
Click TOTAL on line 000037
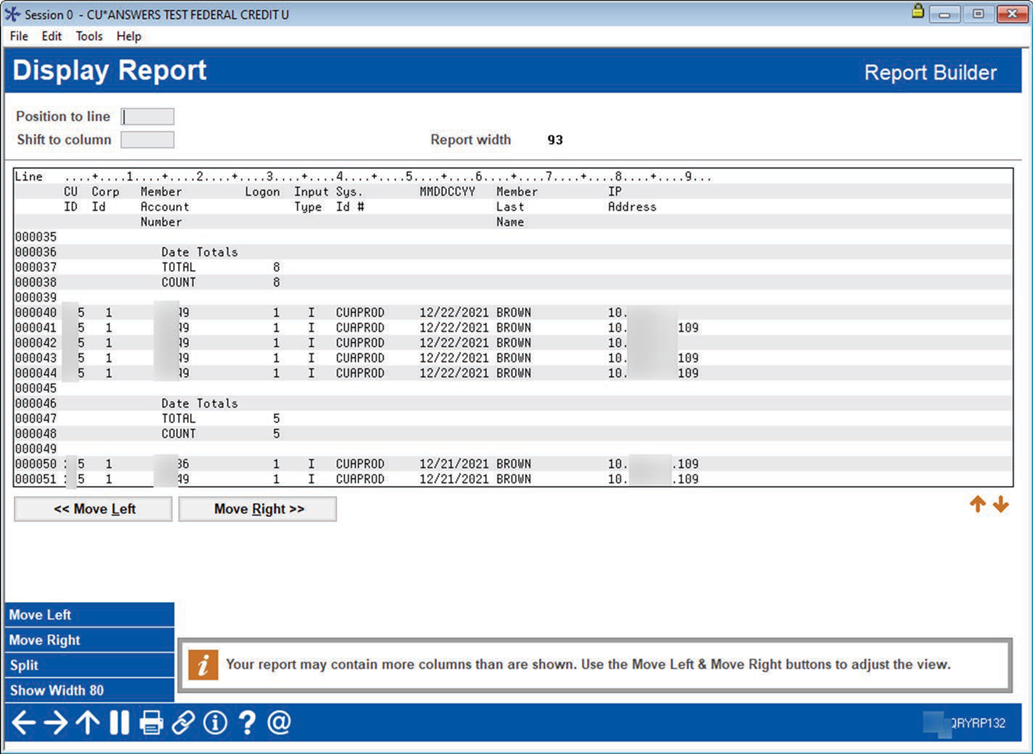click(x=179, y=267)
